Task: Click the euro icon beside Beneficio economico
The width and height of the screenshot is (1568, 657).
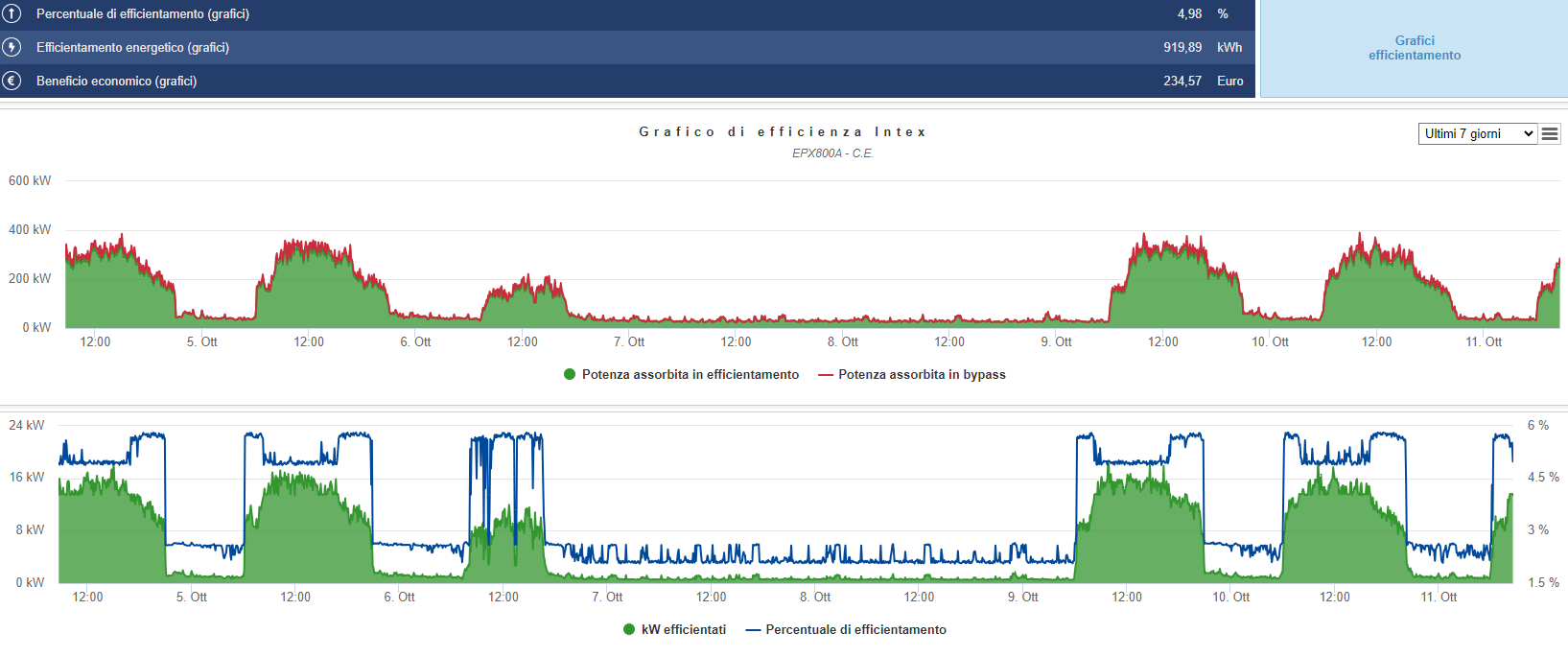Action: coord(12,81)
